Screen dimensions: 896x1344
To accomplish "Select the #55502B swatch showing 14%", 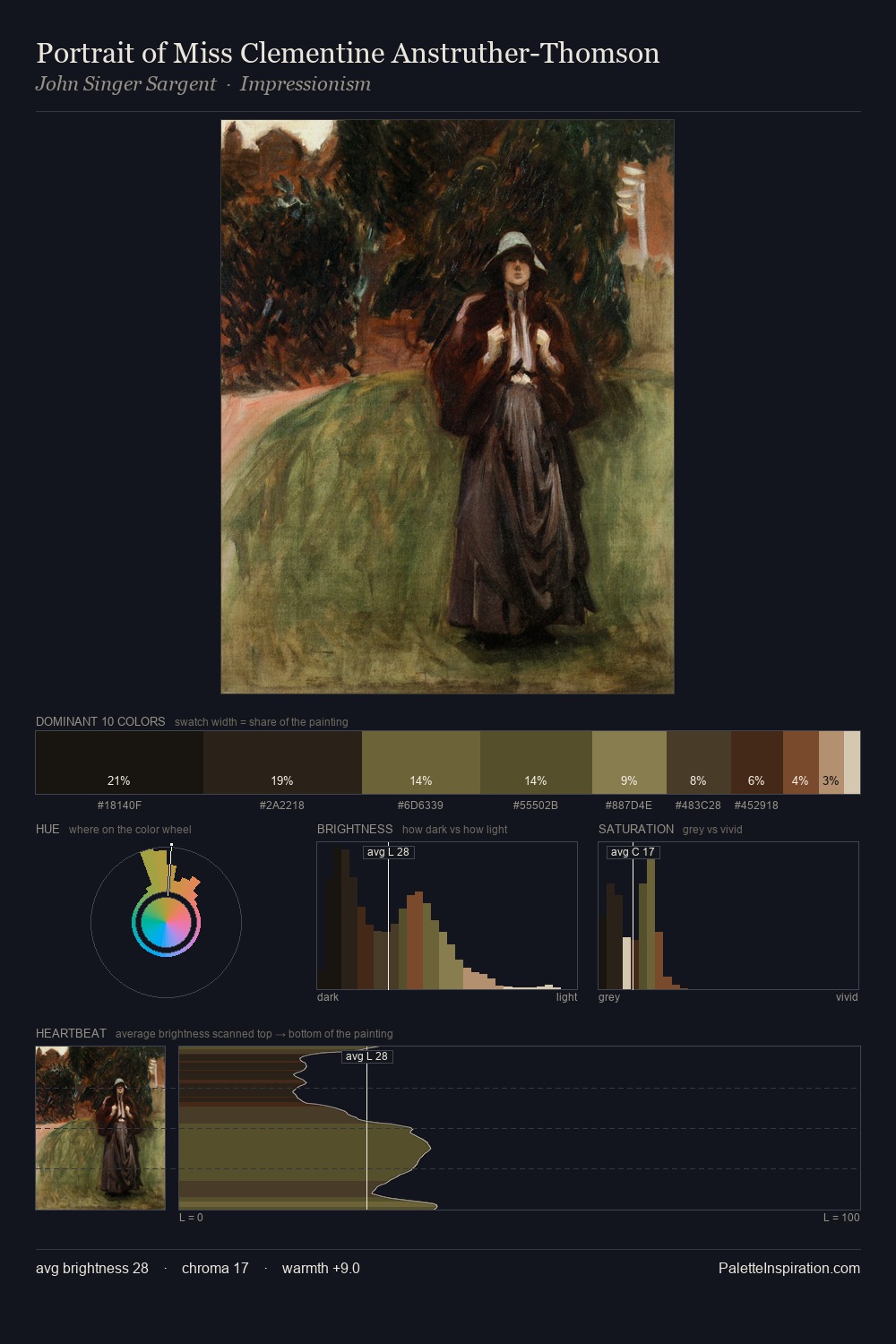I will [536, 762].
